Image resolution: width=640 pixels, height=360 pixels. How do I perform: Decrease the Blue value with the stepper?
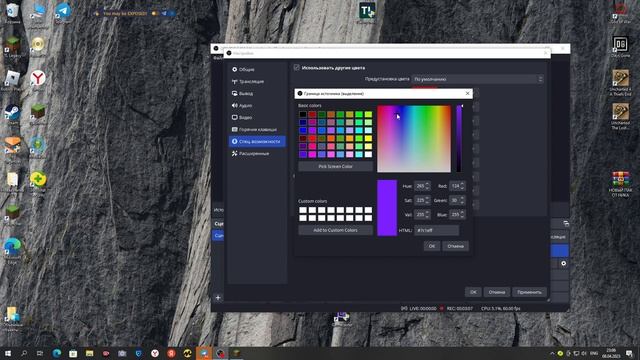[462, 217]
